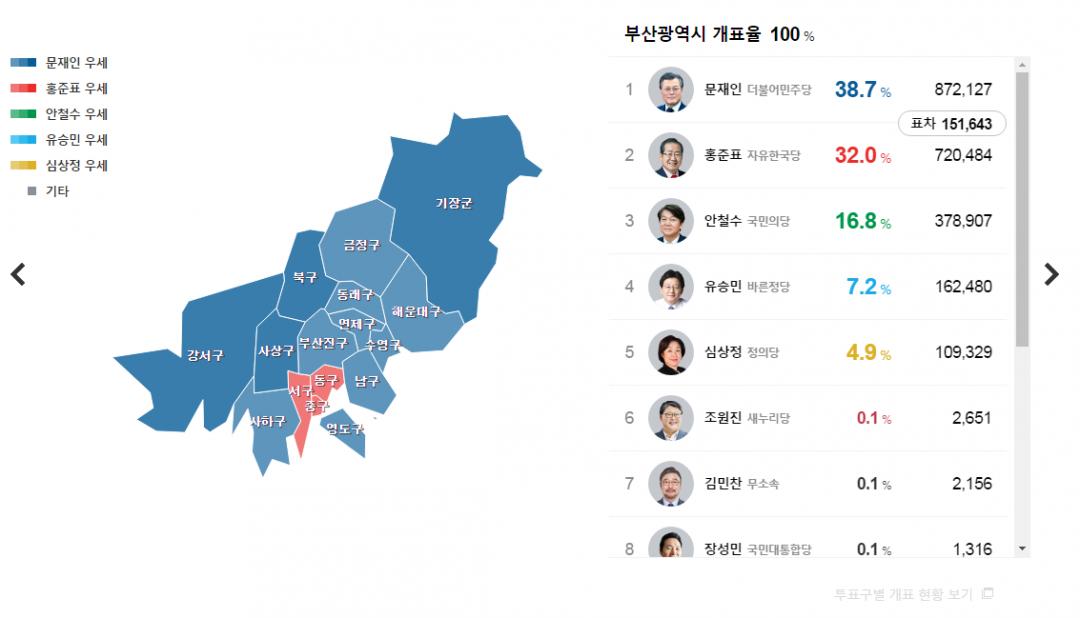1080x618 pixels.
Task: Click 조원진 candidate portrait
Action: 670,418
